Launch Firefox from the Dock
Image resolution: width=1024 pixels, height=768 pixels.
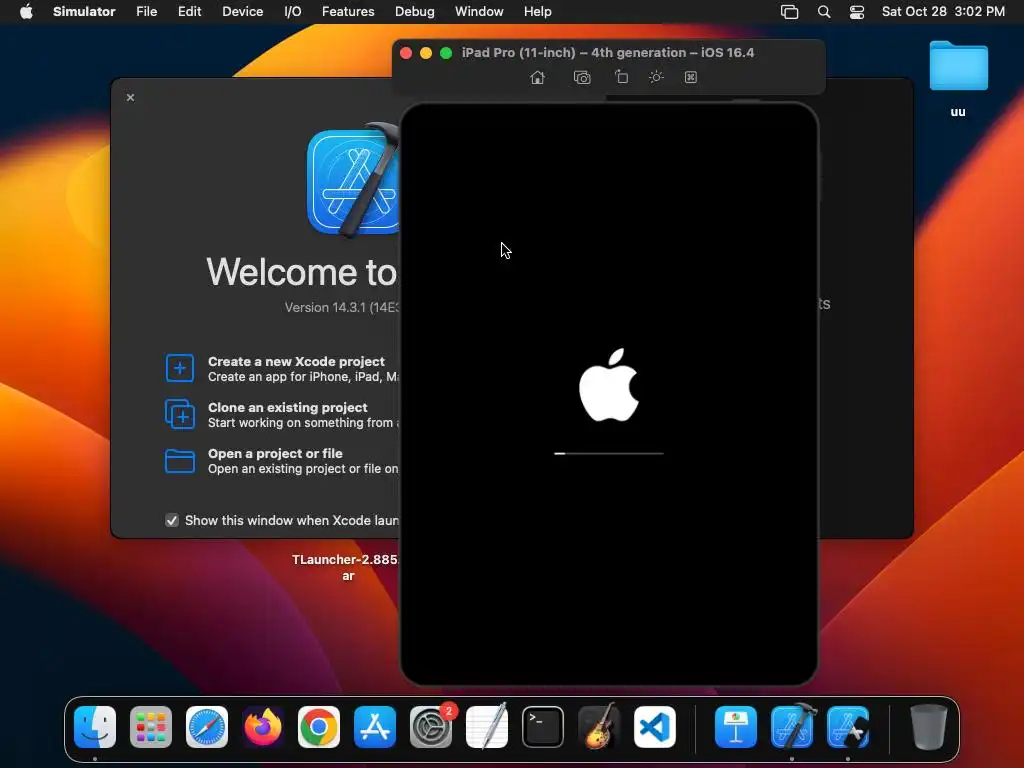pos(263,727)
